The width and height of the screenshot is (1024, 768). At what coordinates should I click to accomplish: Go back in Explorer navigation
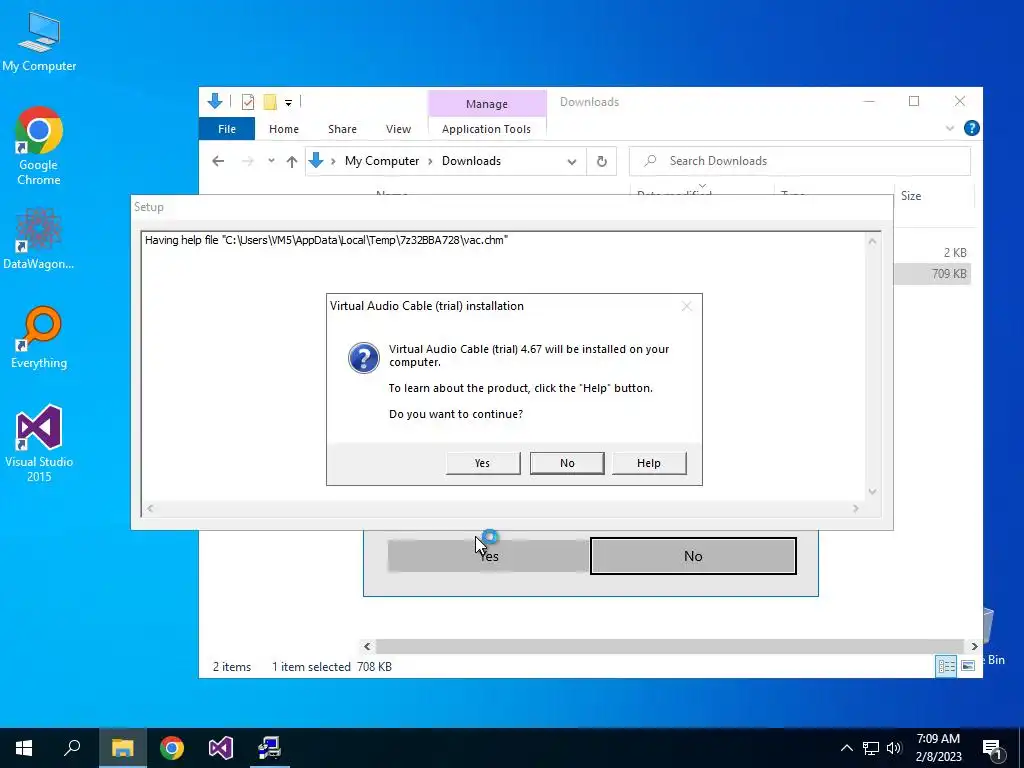pyautogui.click(x=218, y=161)
